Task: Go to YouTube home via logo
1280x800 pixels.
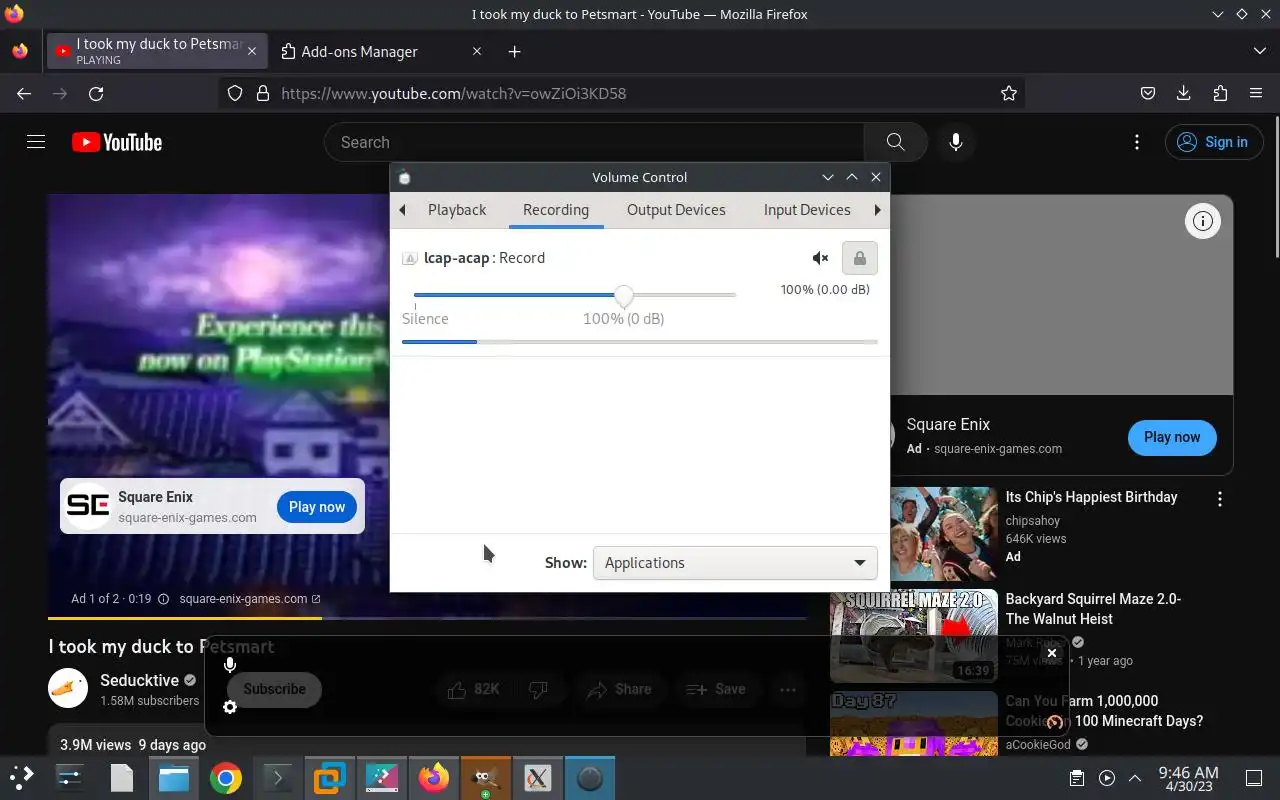Action: (117, 142)
